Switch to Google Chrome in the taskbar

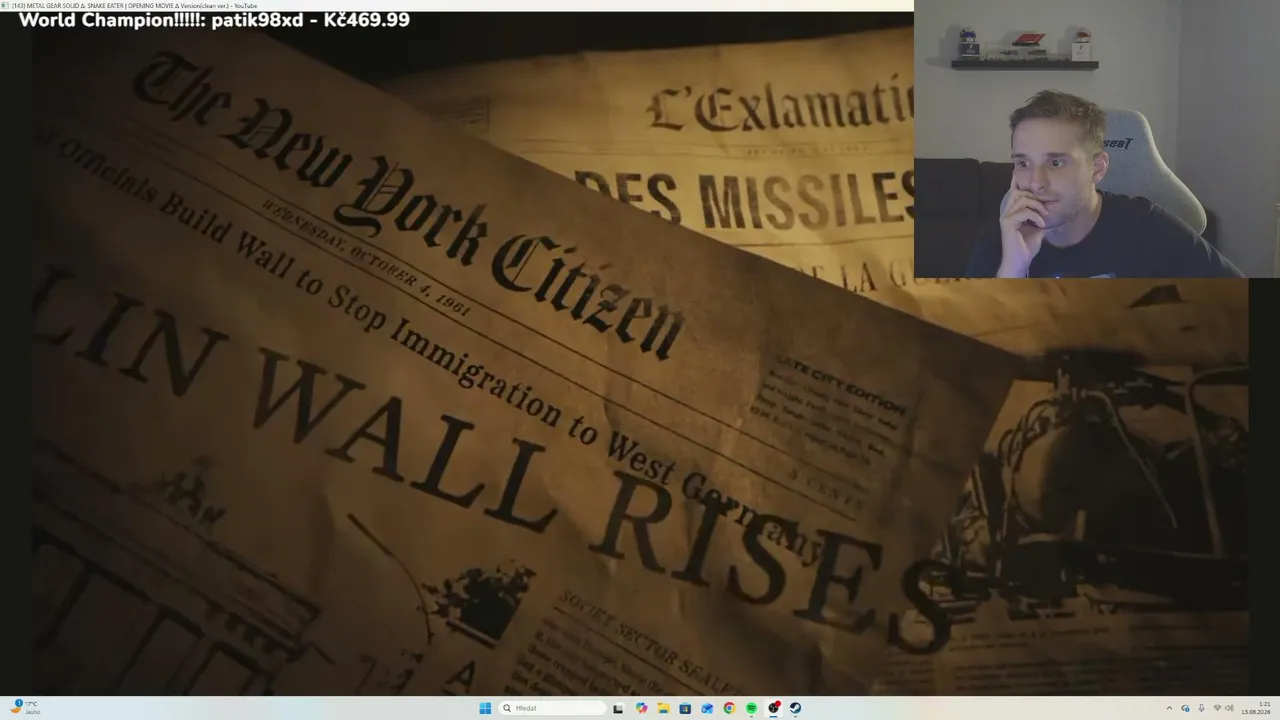(729, 708)
